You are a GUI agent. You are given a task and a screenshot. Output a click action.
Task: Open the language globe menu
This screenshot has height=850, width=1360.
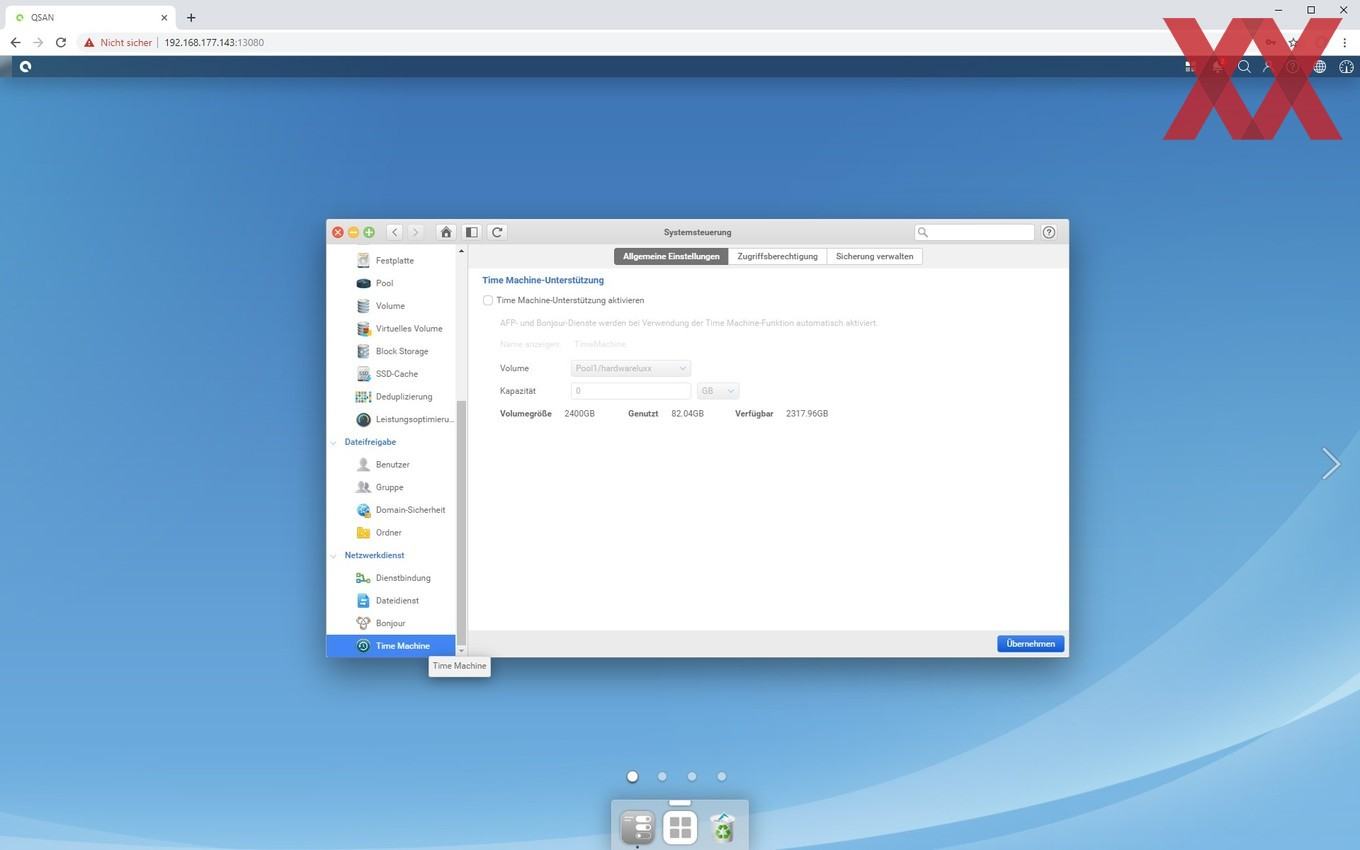1320,67
